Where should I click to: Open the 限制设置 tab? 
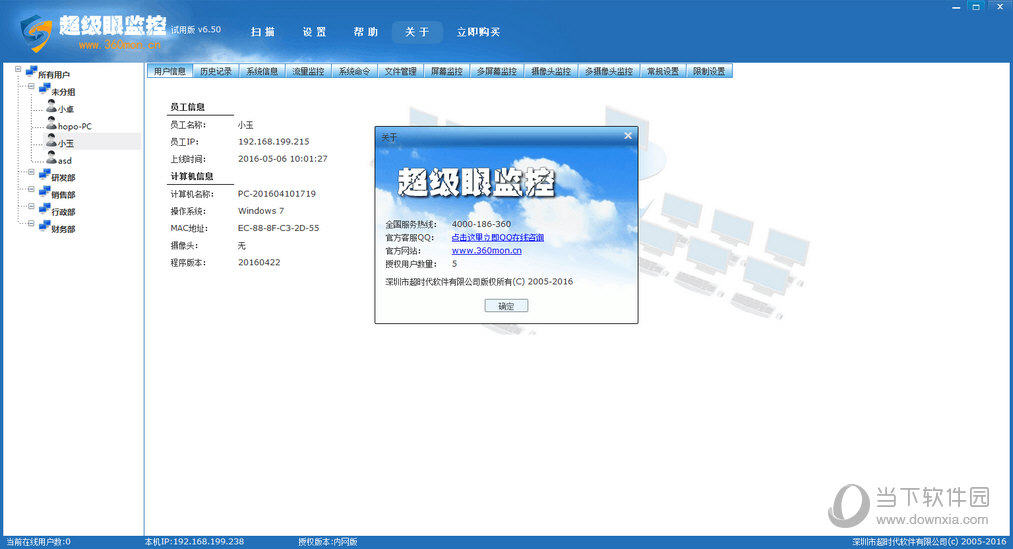[x=709, y=71]
